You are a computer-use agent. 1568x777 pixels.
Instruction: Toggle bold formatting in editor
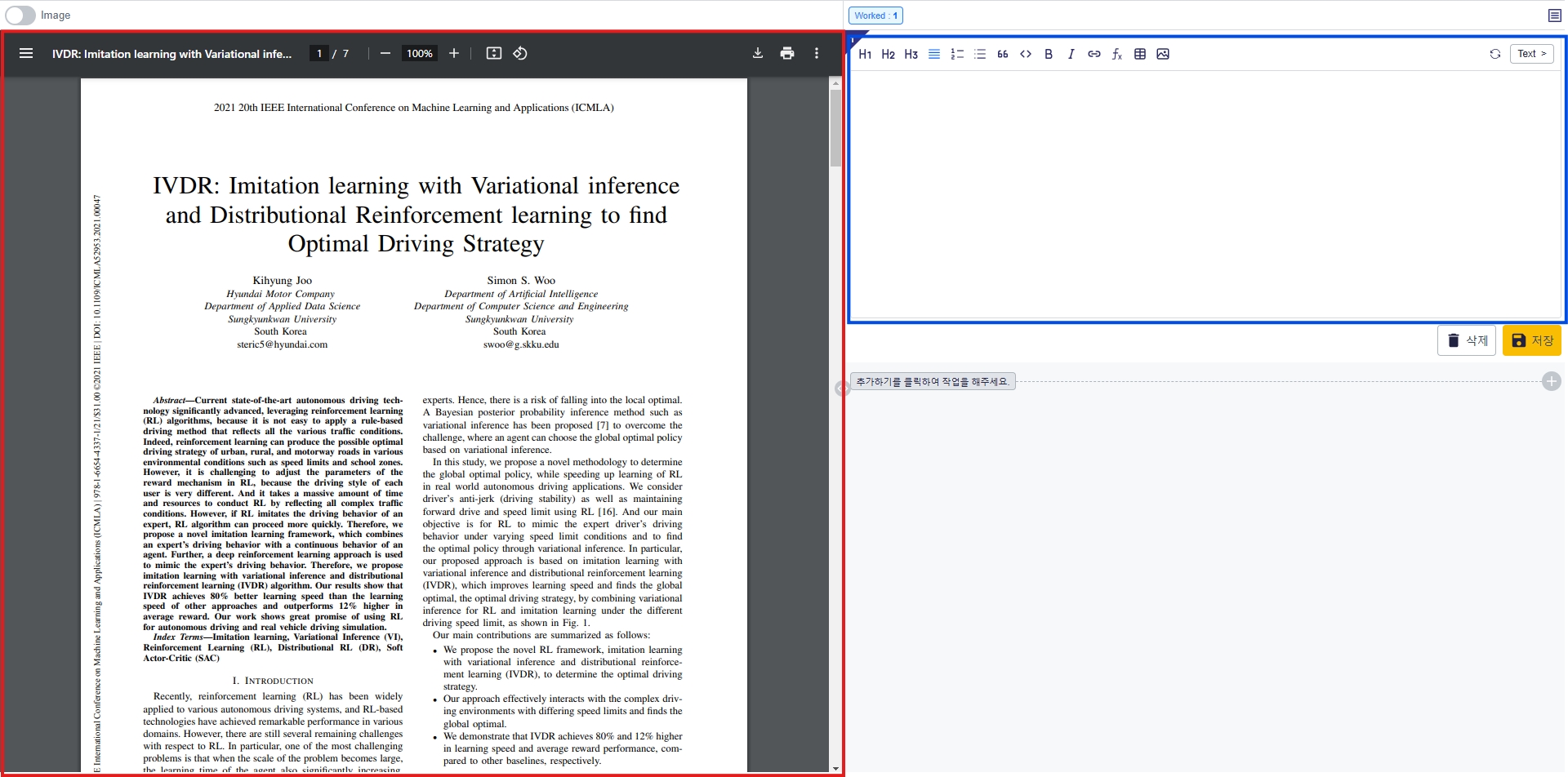click(1049, 55)
